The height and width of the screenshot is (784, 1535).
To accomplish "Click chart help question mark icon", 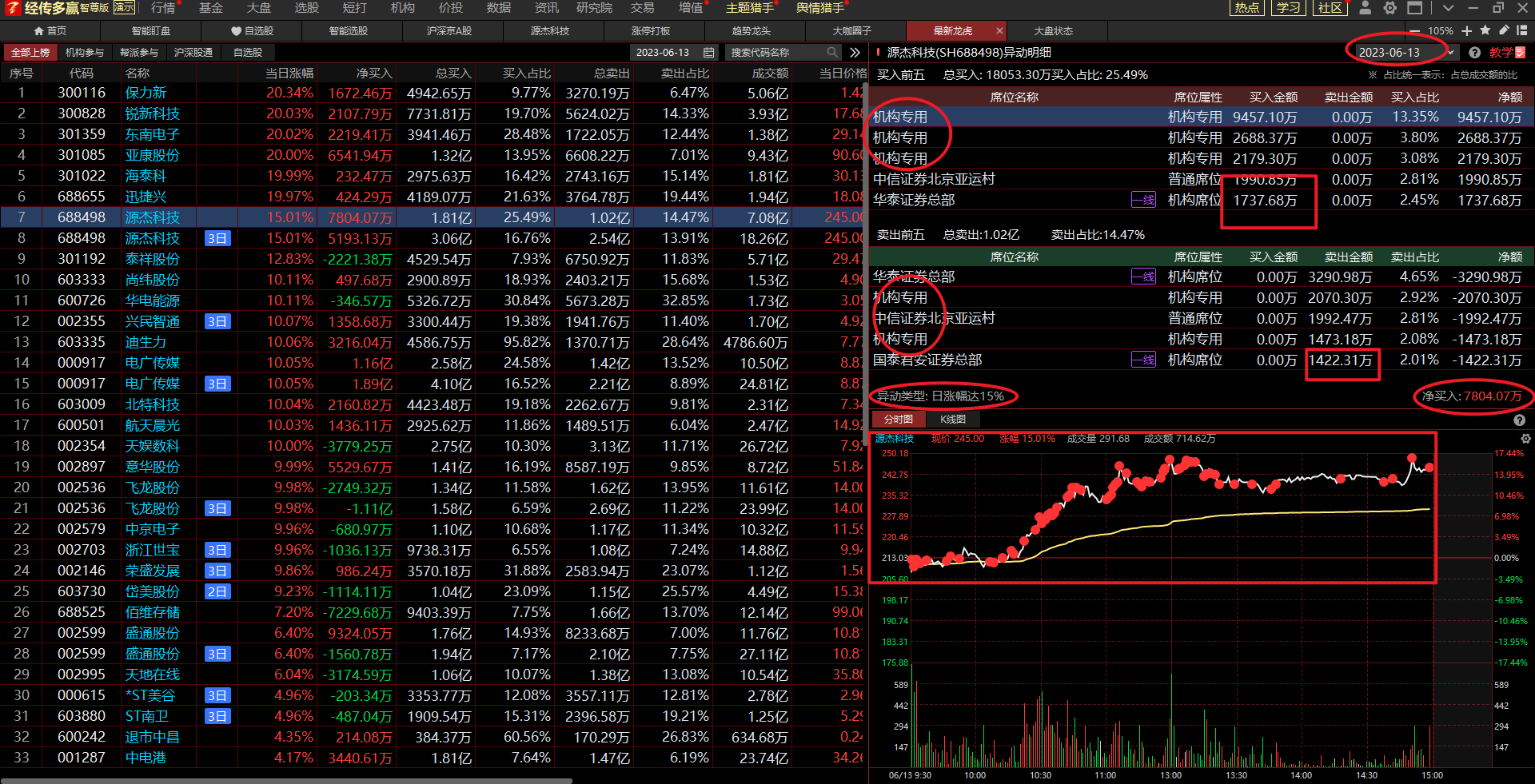I will point(1519,420).
